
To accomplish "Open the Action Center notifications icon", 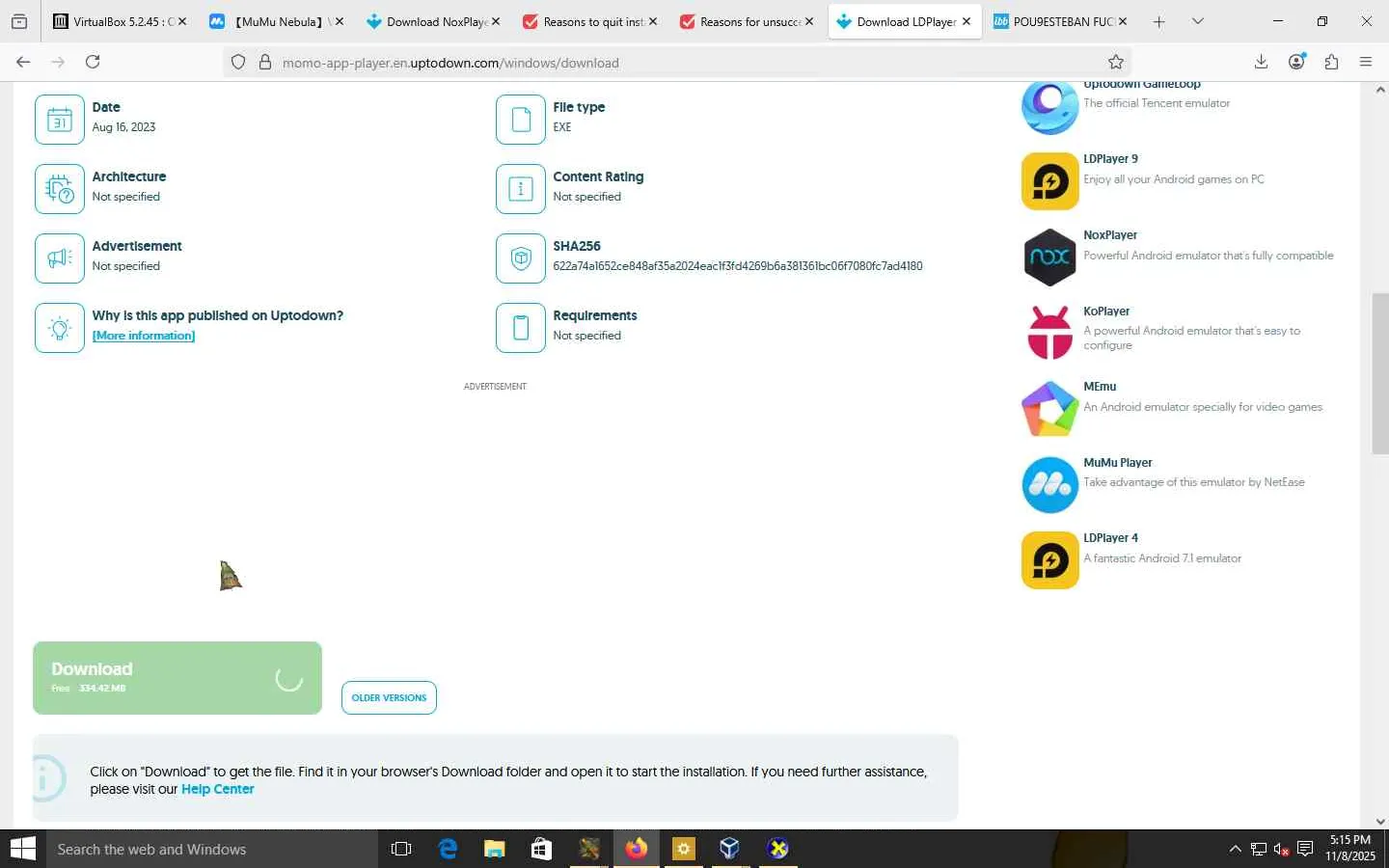I will coord(1305,849).
